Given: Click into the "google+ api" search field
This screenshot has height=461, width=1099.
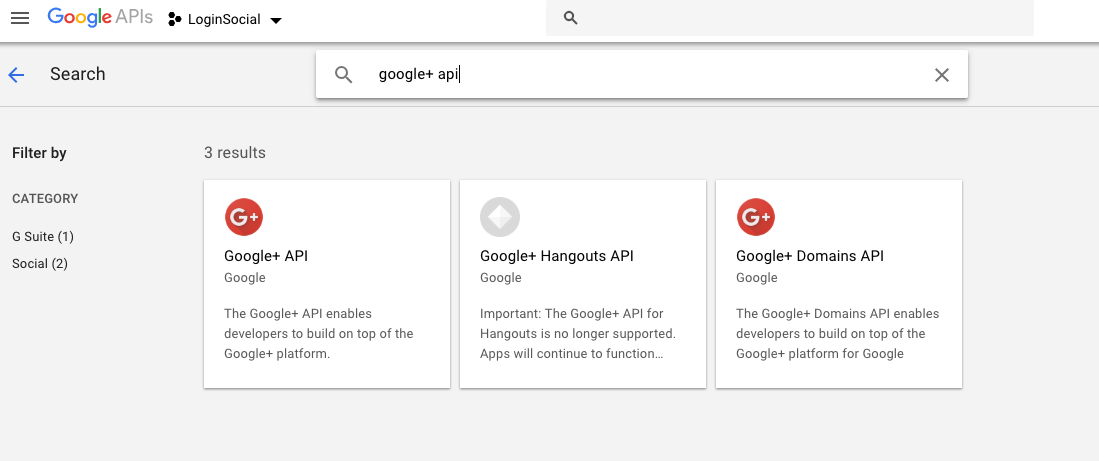Looking at the screenshot, I should click(x=640, y=75).
